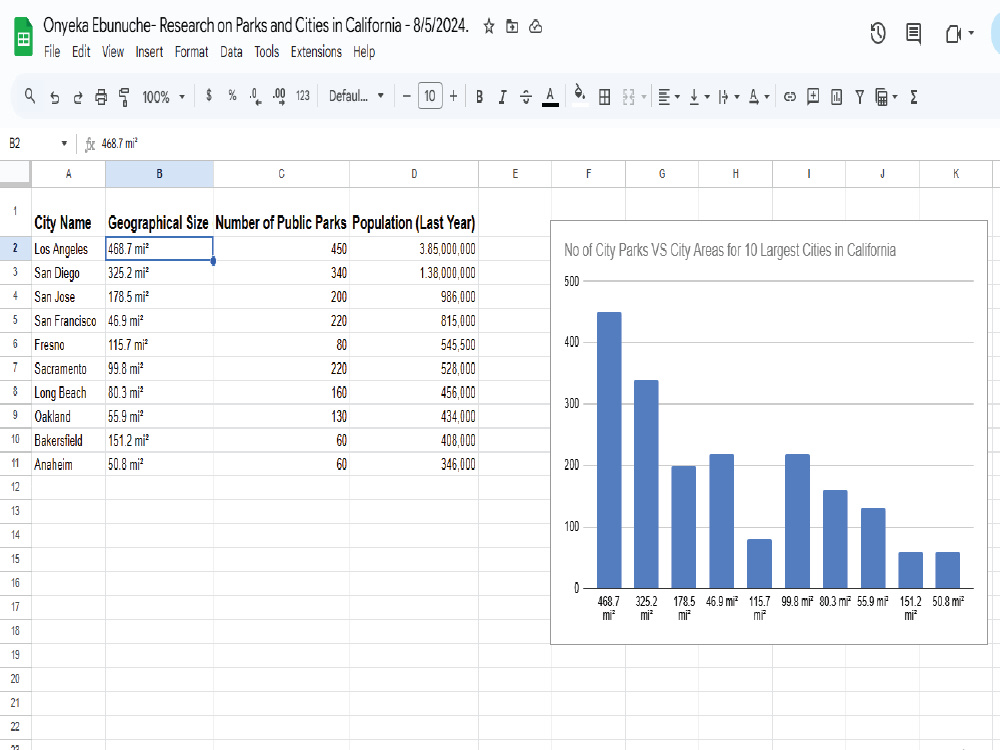Toggle italic formatting

[503, 96]
